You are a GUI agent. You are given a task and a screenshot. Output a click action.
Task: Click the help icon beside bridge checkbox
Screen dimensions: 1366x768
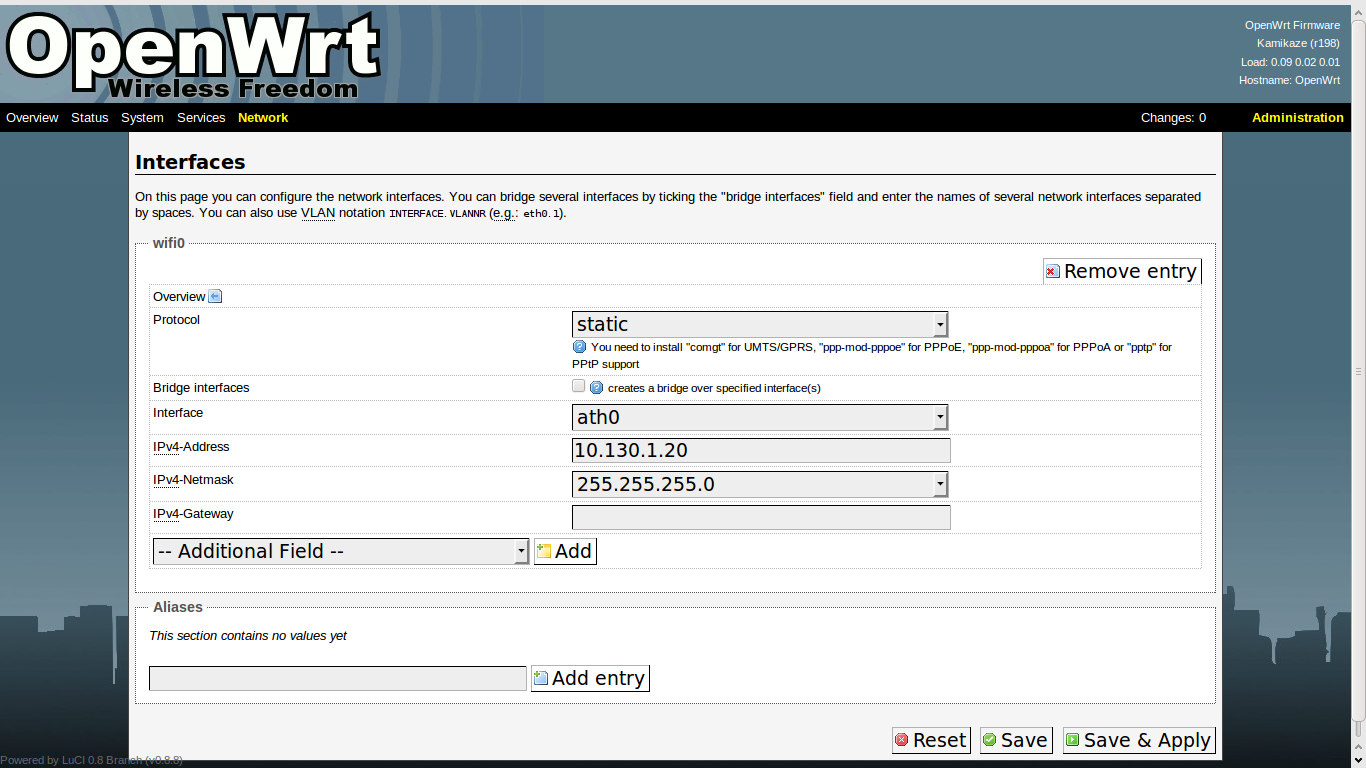point(597,387)
